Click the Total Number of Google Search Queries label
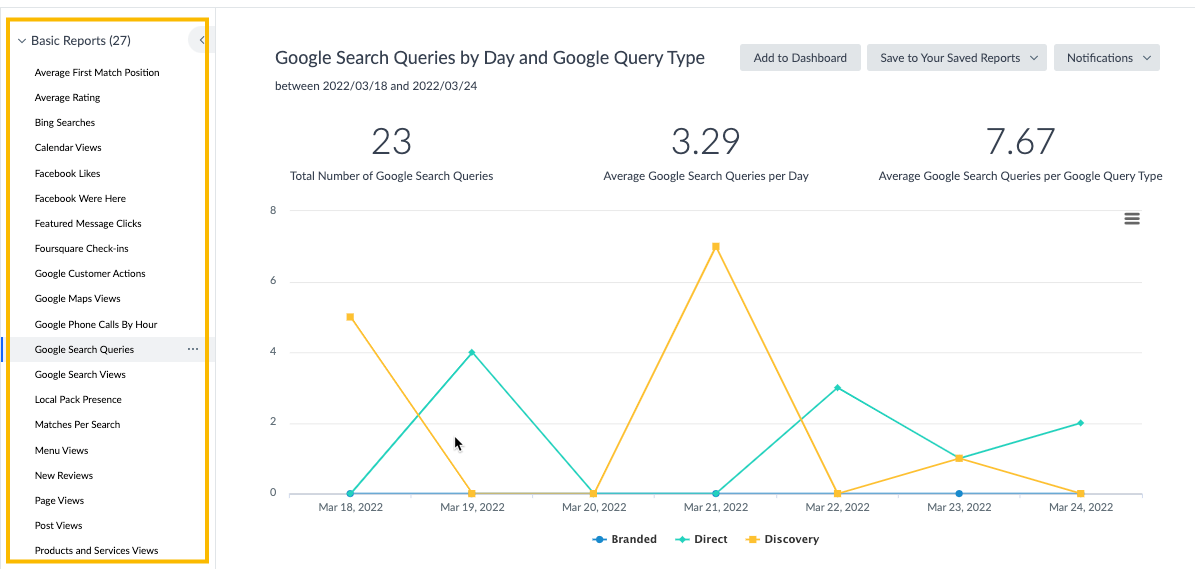The image size is (1195, 569). click(x=392, y=176)
